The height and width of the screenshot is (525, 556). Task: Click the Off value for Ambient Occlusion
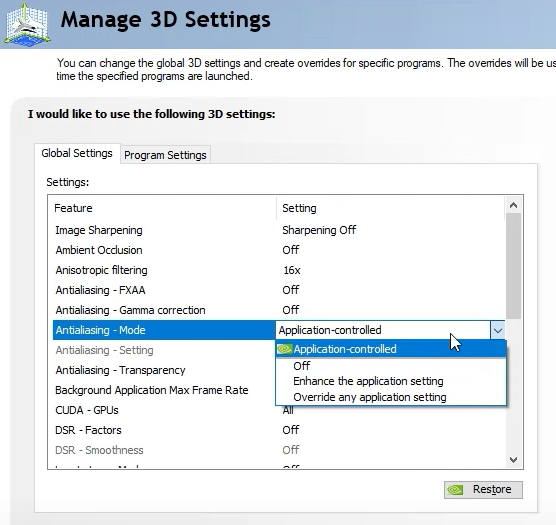tap(290, 250)
